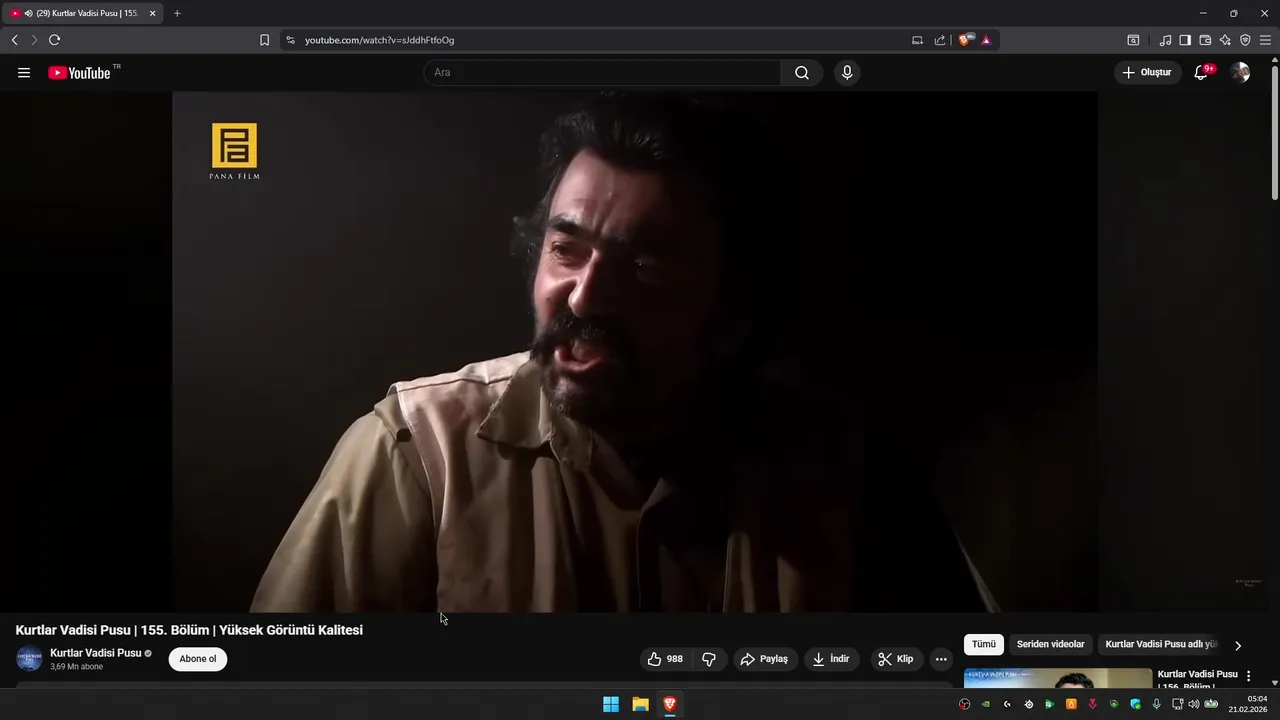Go back with browser back arrow
The image size is (1280, 720).
point(14,40)
